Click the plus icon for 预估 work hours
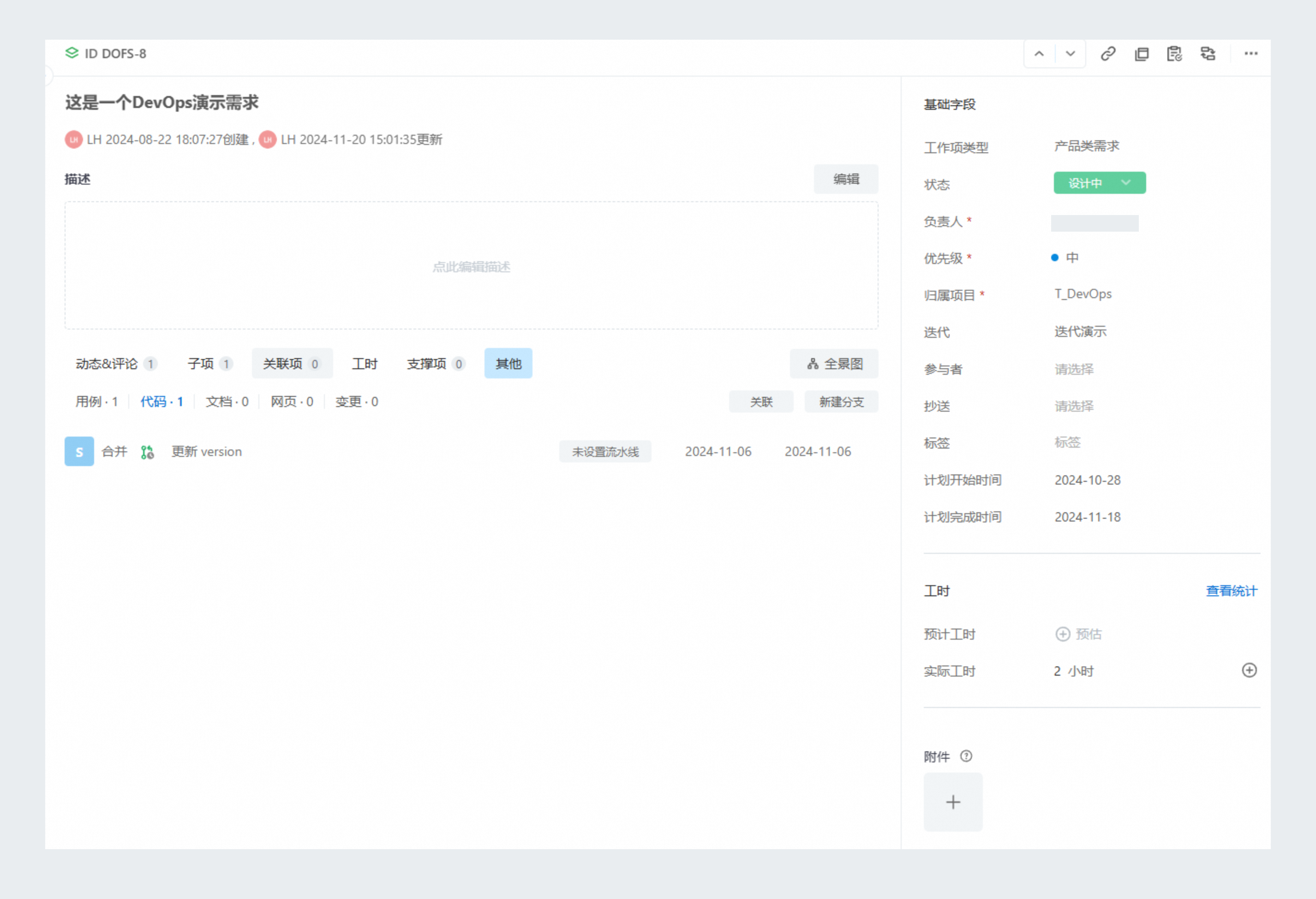1316x899 pixels. click(x=1063, y=634)
